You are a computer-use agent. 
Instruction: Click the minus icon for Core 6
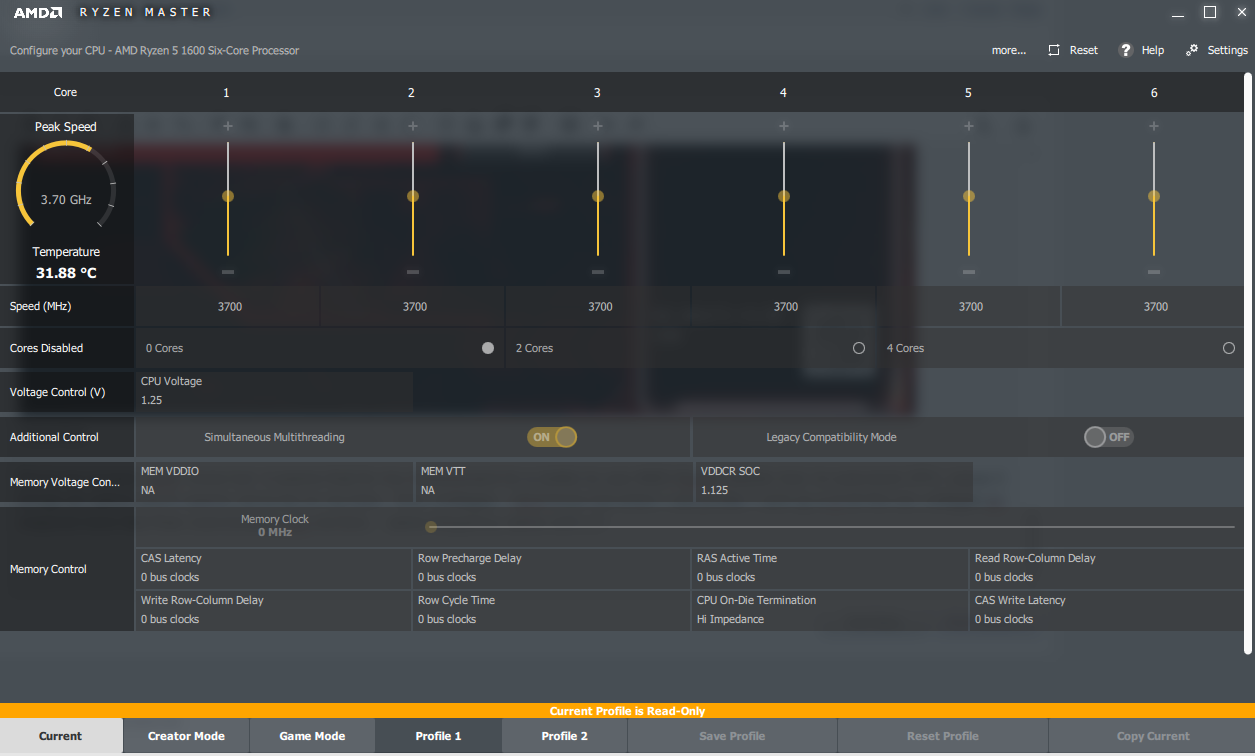(x=1154, y=272)
